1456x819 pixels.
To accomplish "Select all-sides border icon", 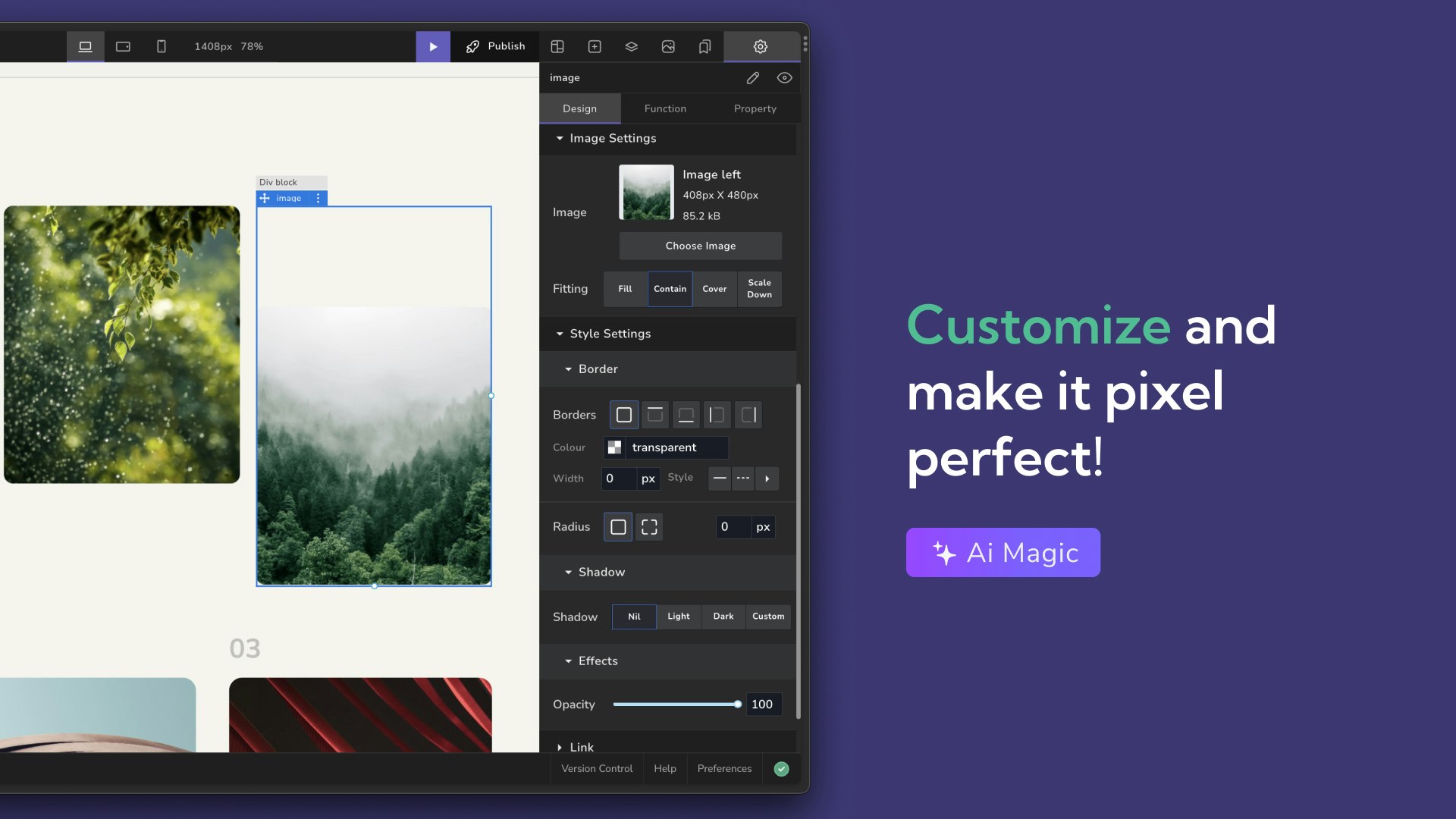I will [x=623, y=415].
